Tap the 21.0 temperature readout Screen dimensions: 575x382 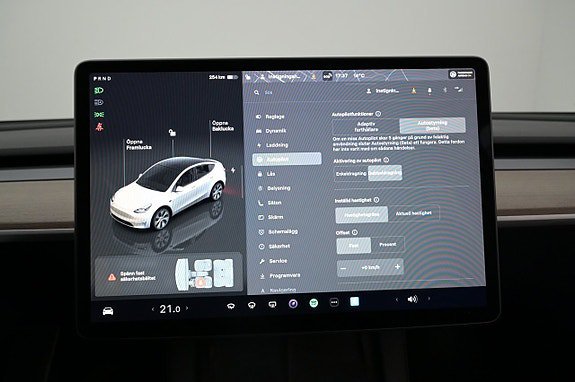[x=170, y=309]
